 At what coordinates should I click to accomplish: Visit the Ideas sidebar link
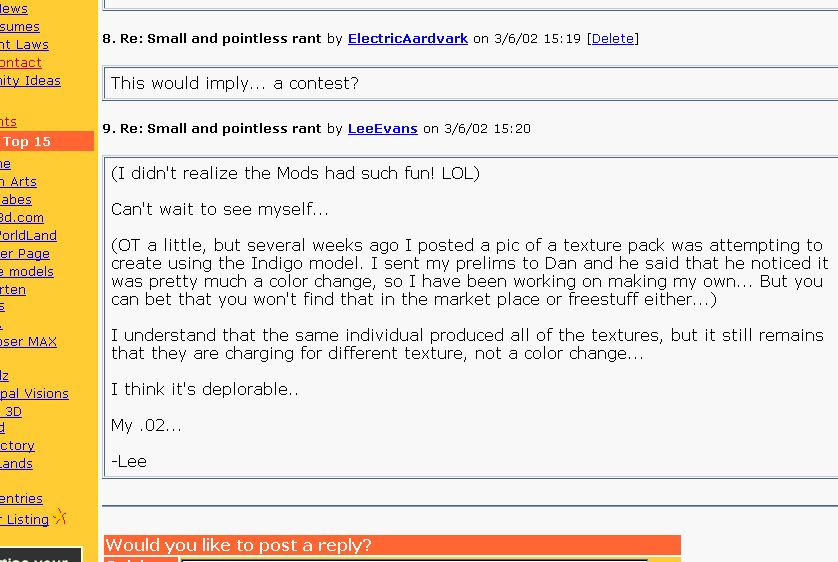[x=32, y=81]
